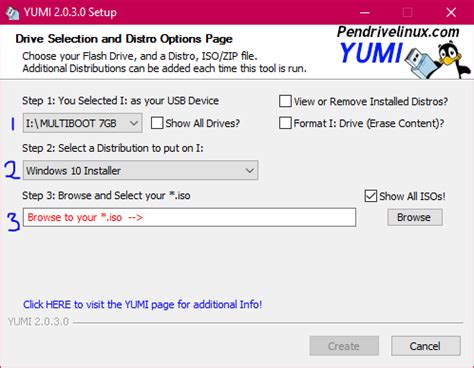Expand the Windows 10 Installer distribution dropdown

pyautogui.click(x=140, y=171)
